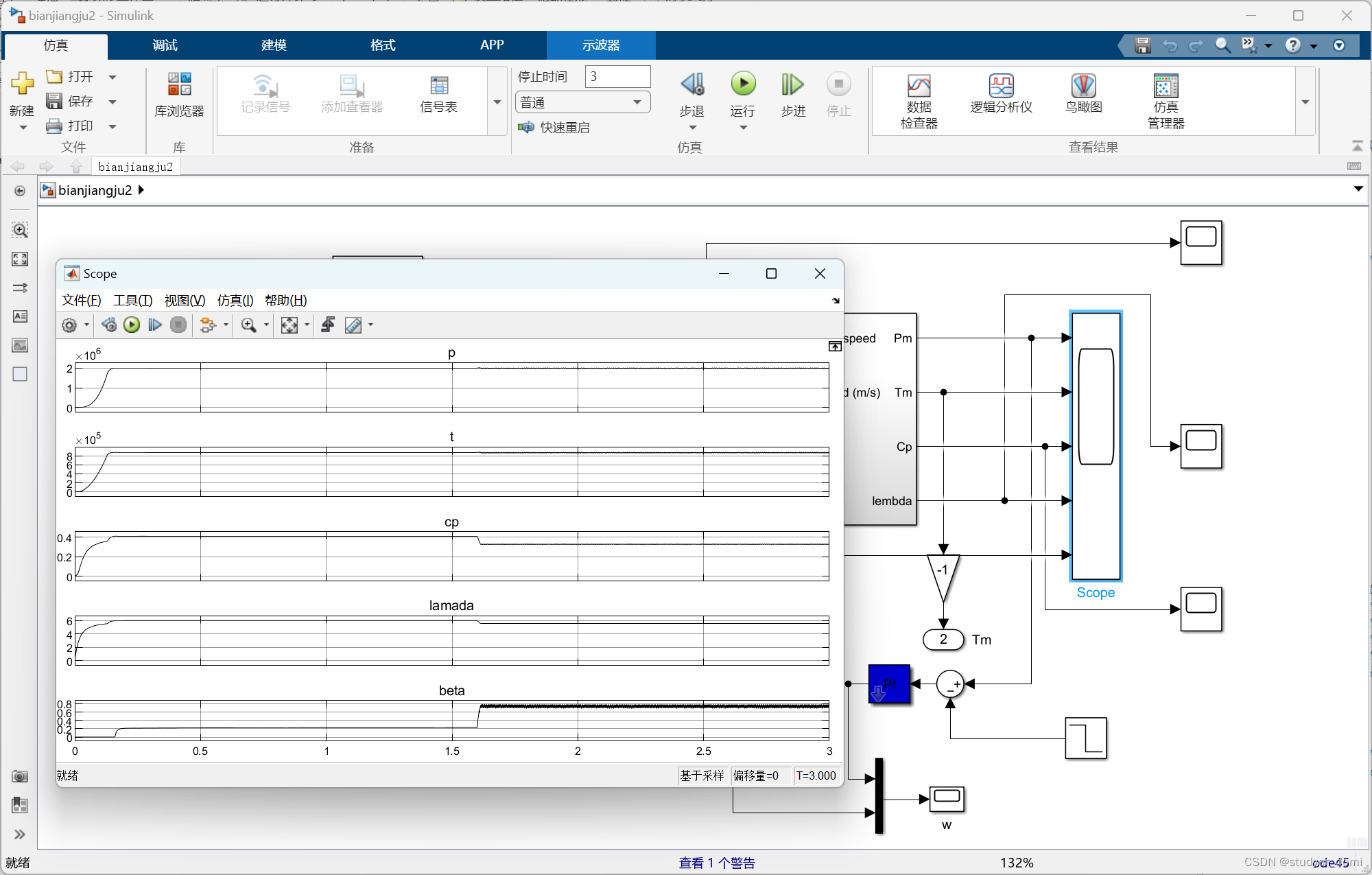This screenshot has height=875, width=1372.
Task: Click the Annotation icon in canvas palette
Action: point(20,316)
